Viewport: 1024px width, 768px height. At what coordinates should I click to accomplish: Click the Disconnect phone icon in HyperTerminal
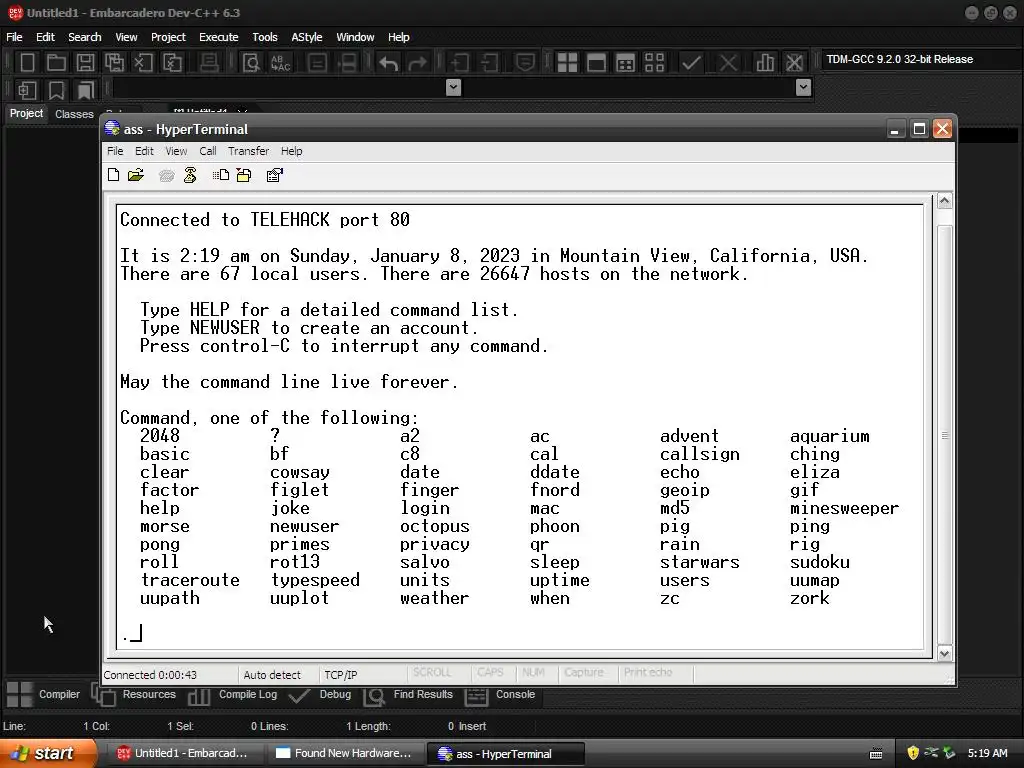(190, 175)
